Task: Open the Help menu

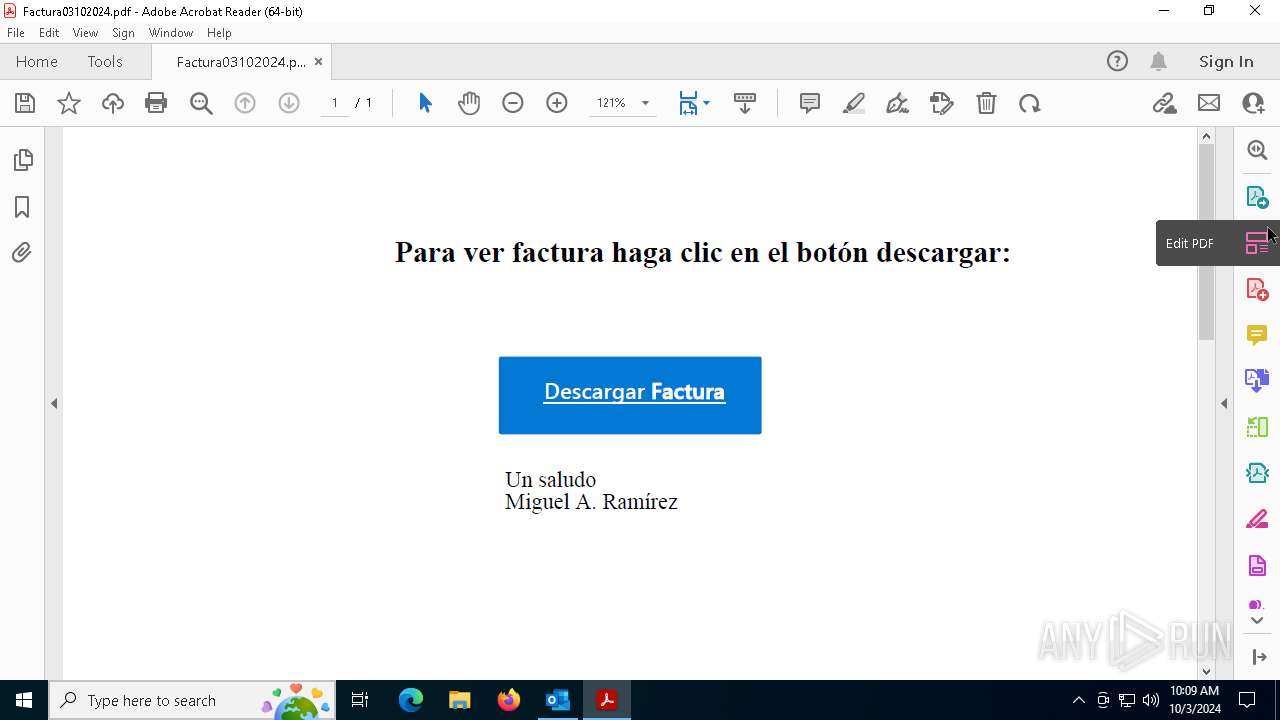Action: tap(219, 33)
